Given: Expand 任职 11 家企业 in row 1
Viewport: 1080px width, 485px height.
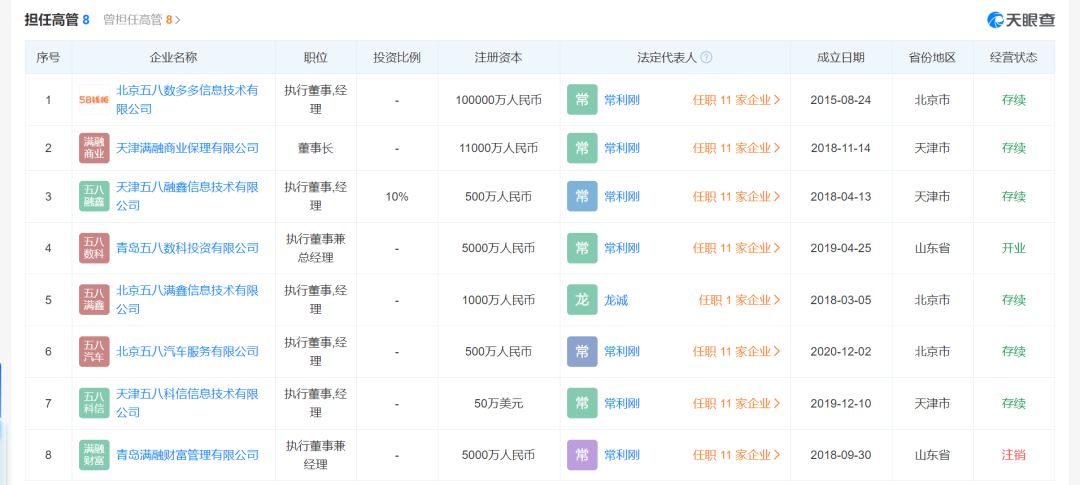Looking at the screenshot, I should 736,100.
